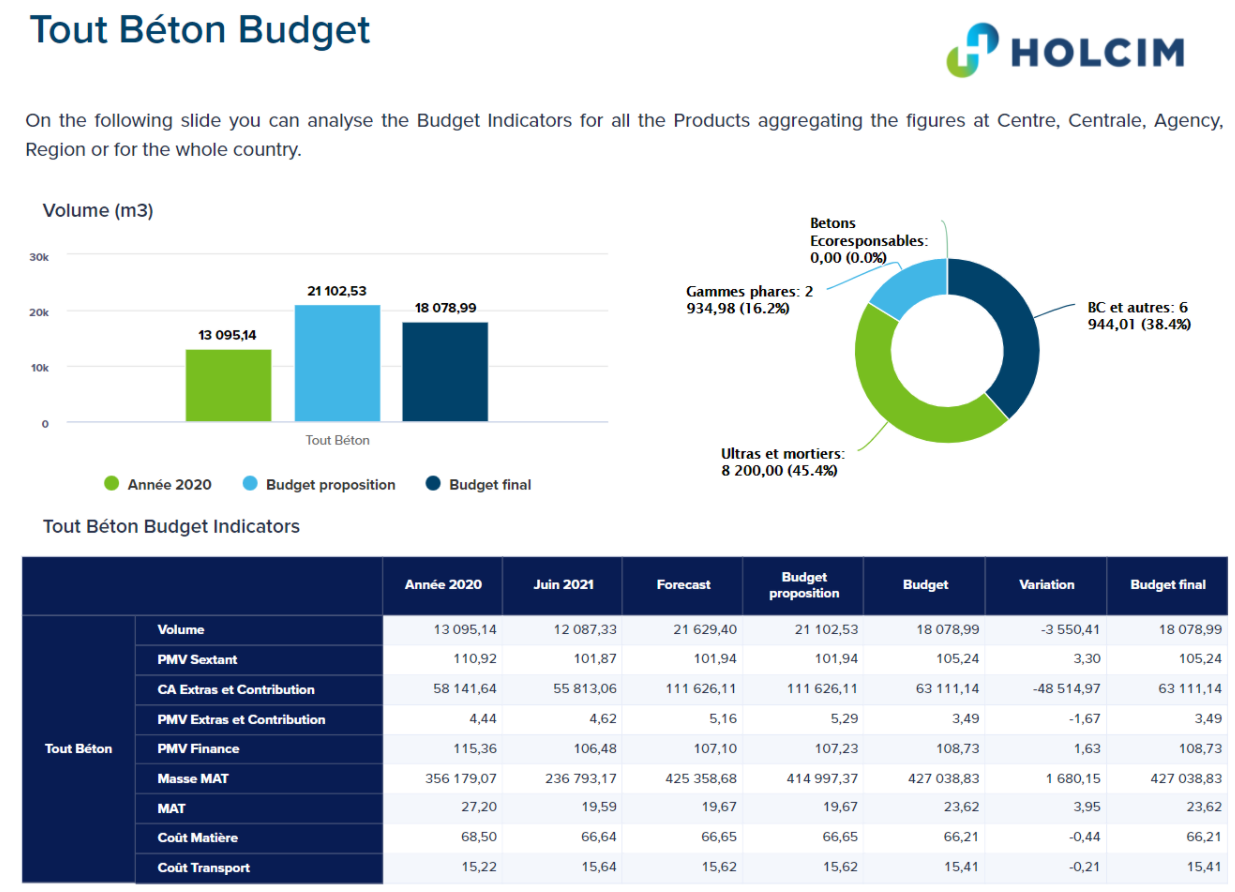Click the CA Extras Année 2020 cell 58 141,64
This screenshot has width=1235, height=892.
coord(443,690)
